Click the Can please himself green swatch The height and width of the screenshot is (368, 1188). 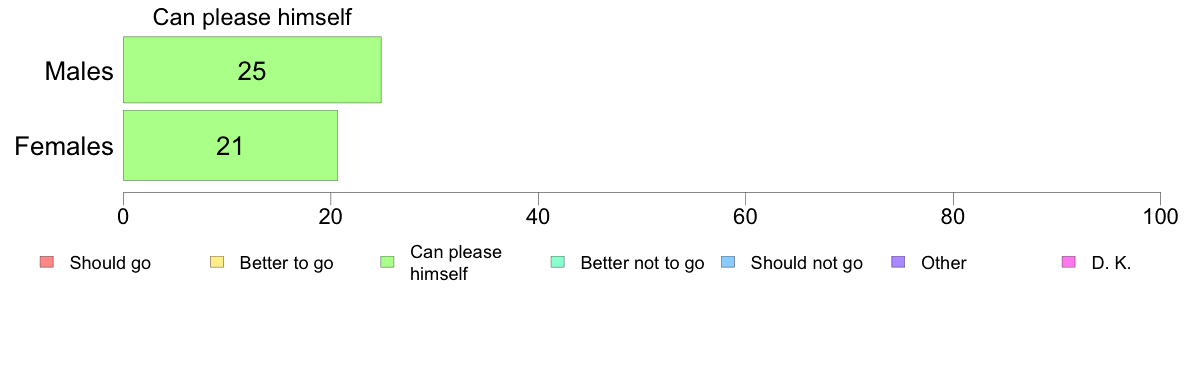[386, 263]
